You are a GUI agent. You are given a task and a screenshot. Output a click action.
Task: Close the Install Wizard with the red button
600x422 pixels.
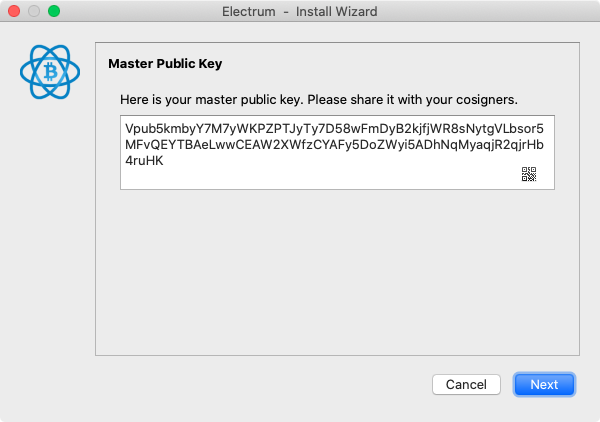click(x=14, y=11)
